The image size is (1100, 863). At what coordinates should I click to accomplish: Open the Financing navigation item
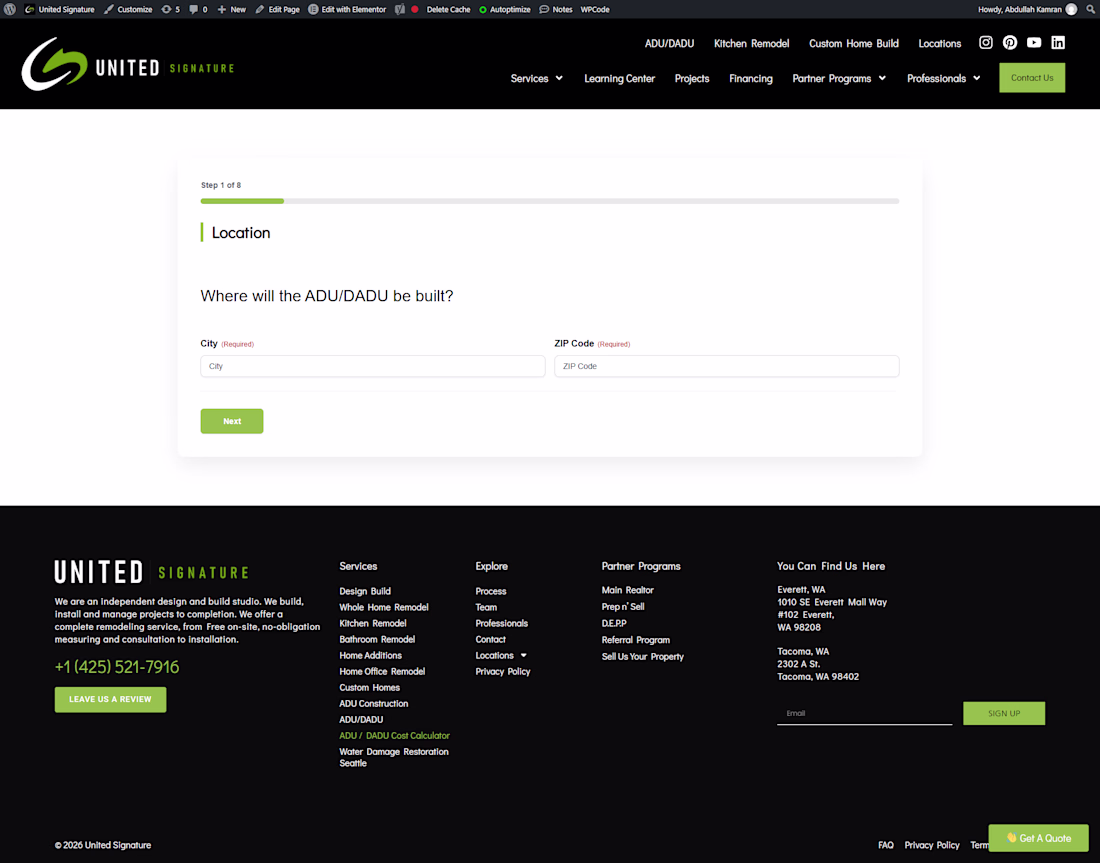[751, 79]
